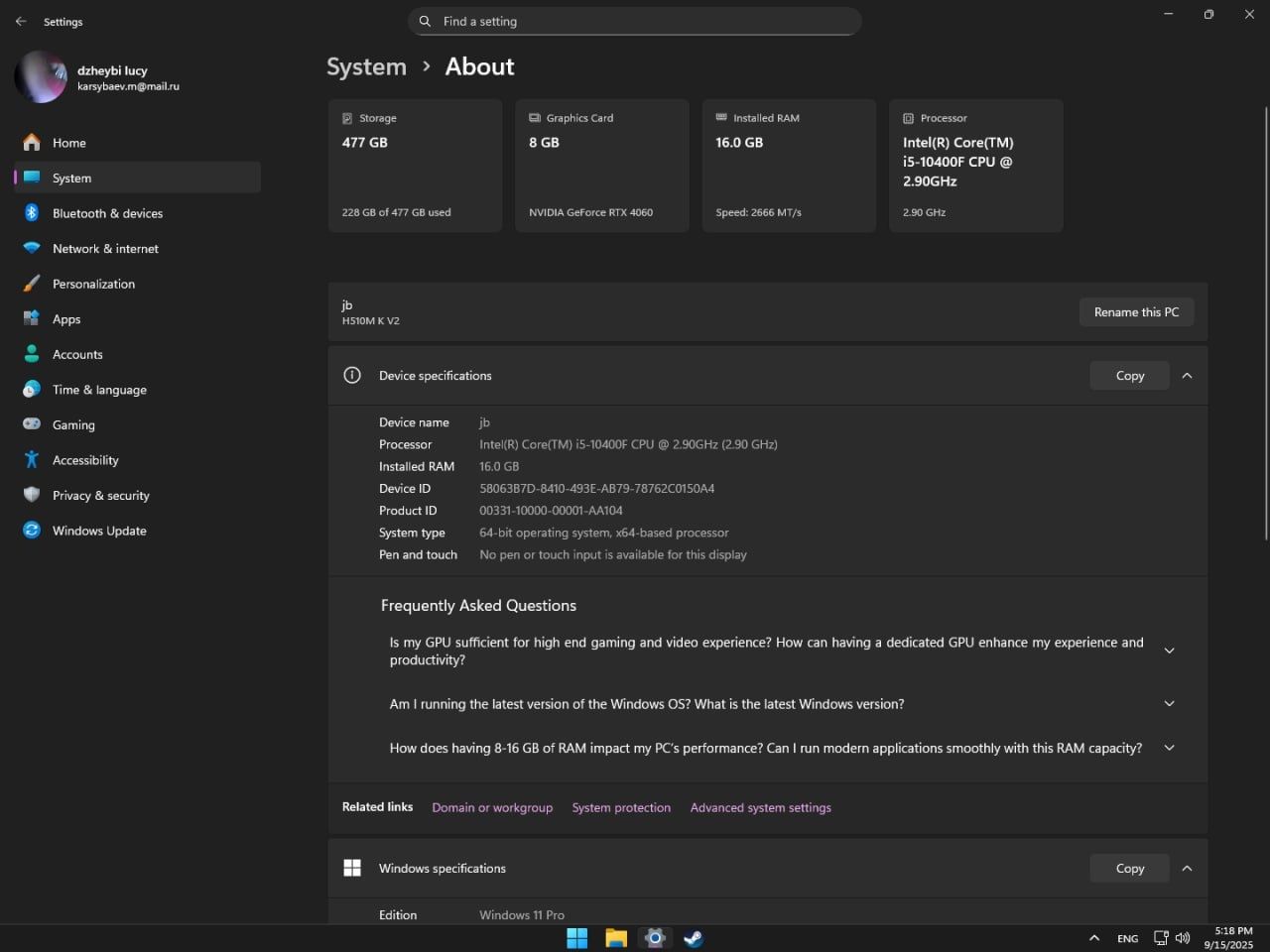Click the H510M K V2 model text
Viewport: 1270px width, 952px height.
tap(371, 321)
